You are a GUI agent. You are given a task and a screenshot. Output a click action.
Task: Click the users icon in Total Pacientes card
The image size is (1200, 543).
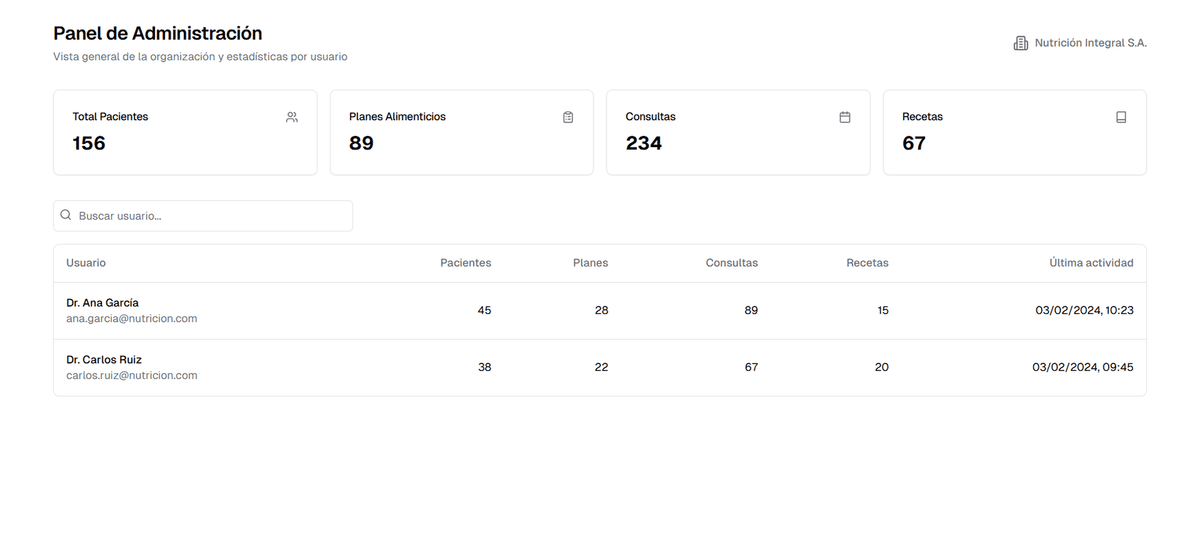tap(292, 117)
